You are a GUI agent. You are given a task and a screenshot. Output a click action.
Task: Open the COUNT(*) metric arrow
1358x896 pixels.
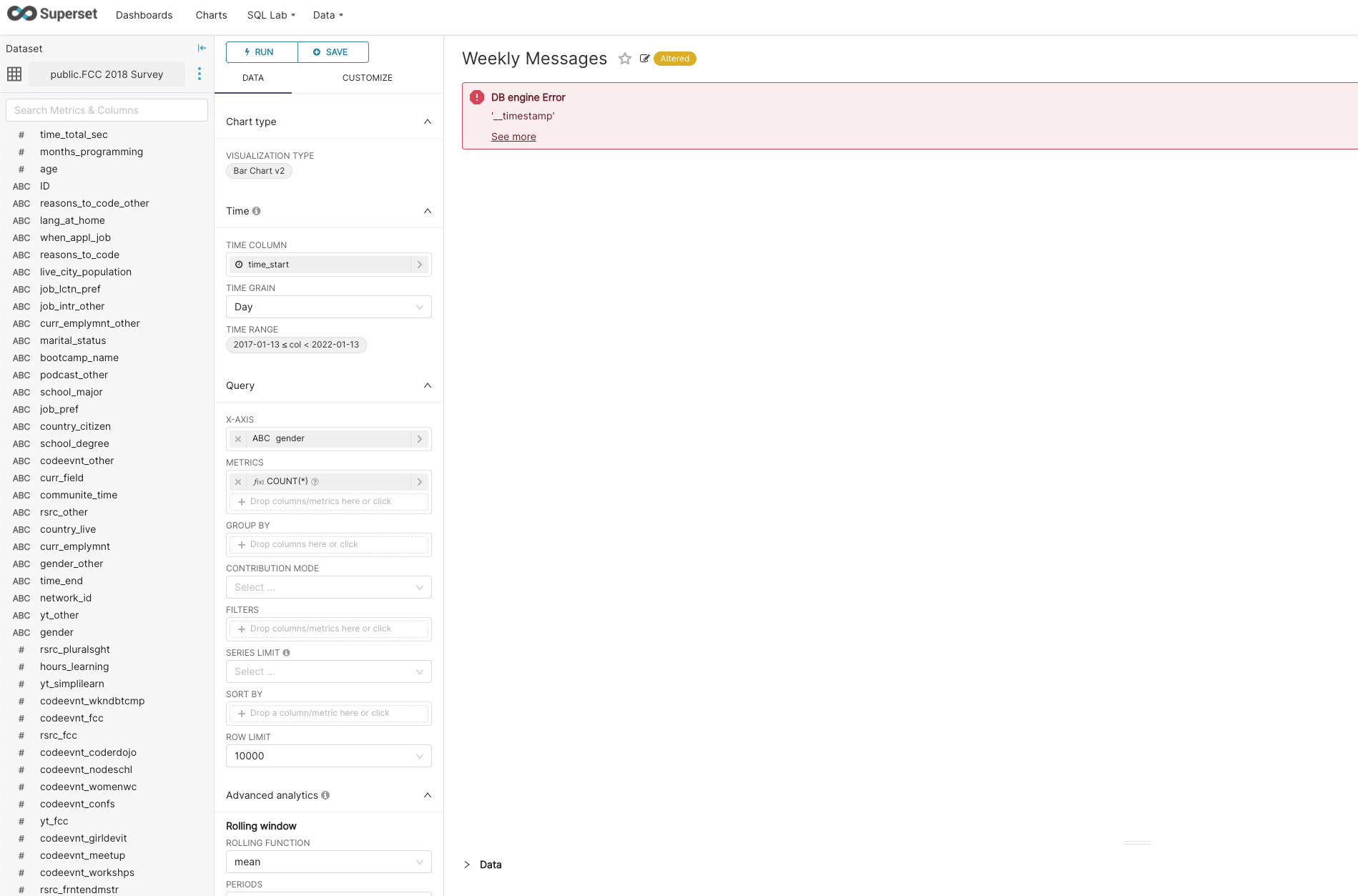pos(420,482)
